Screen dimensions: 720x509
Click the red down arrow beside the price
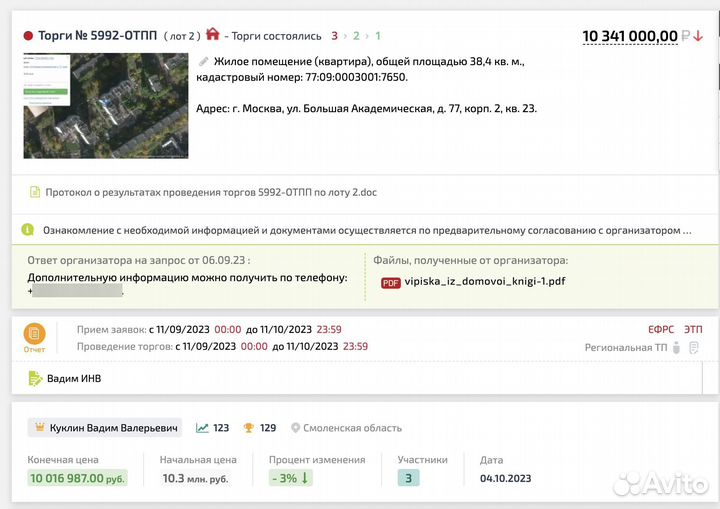(698, 36)
